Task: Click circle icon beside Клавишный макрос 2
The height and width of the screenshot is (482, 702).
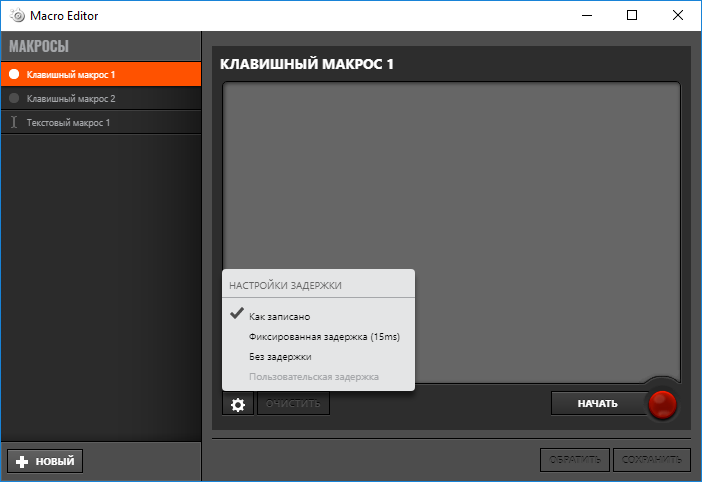Action: (x=14, y=98)
